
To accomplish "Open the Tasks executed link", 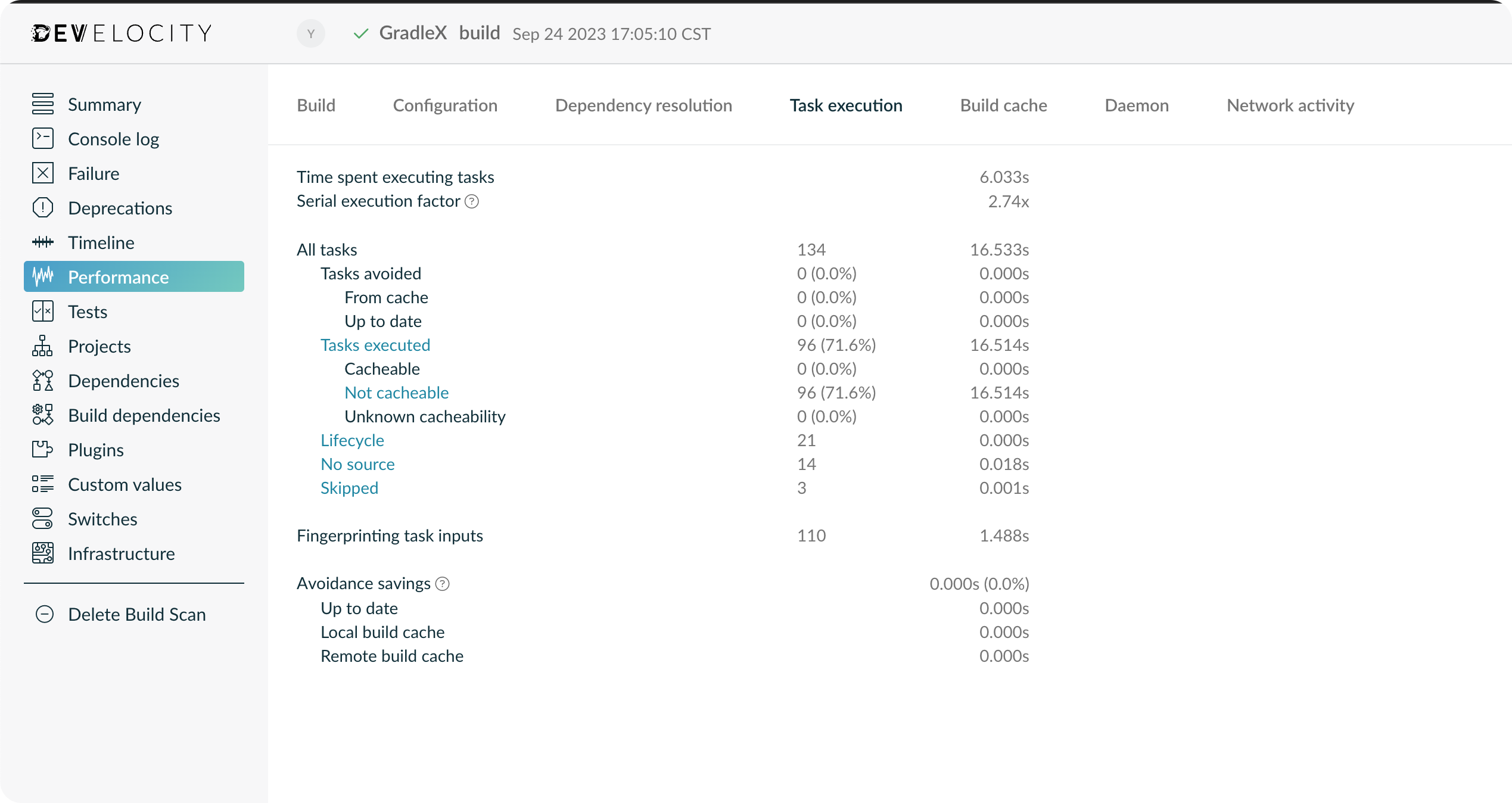I will (375, 345).
